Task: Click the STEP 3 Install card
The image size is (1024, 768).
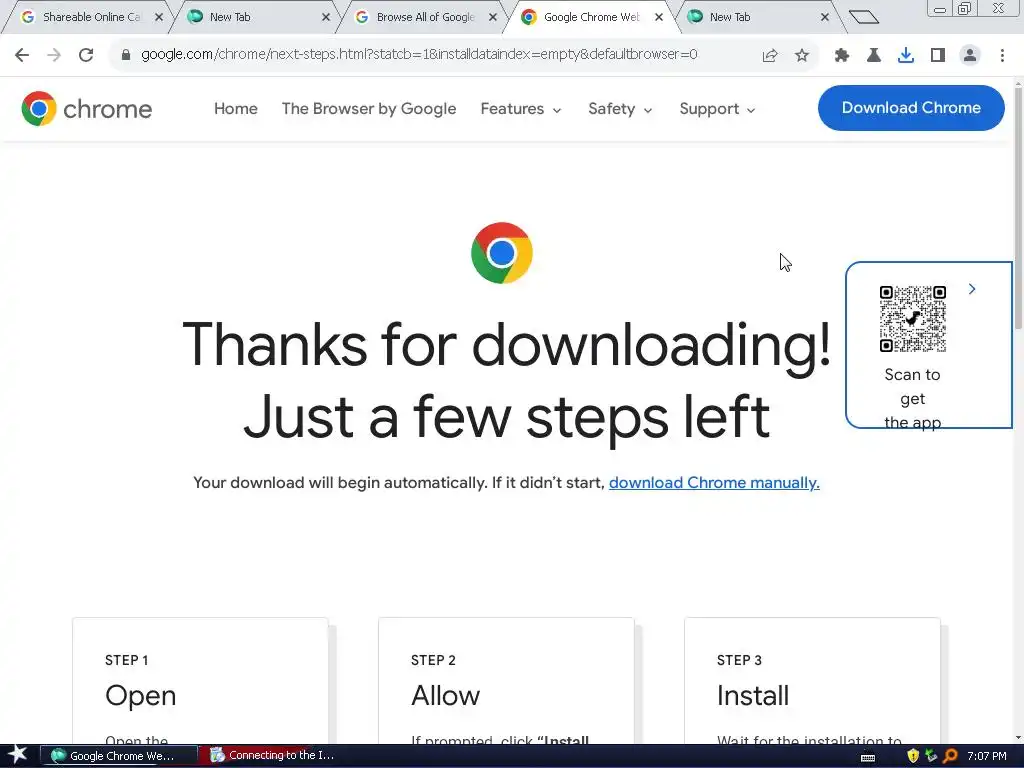Action: [812, 680]
